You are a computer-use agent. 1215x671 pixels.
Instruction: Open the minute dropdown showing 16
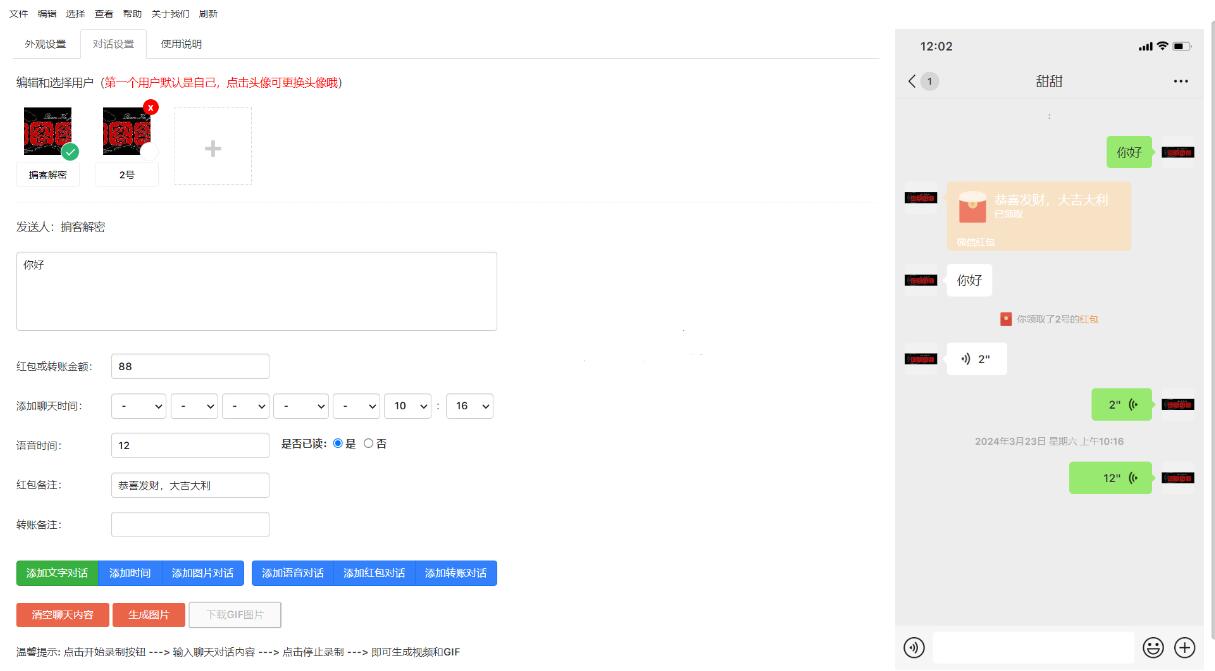470,406
